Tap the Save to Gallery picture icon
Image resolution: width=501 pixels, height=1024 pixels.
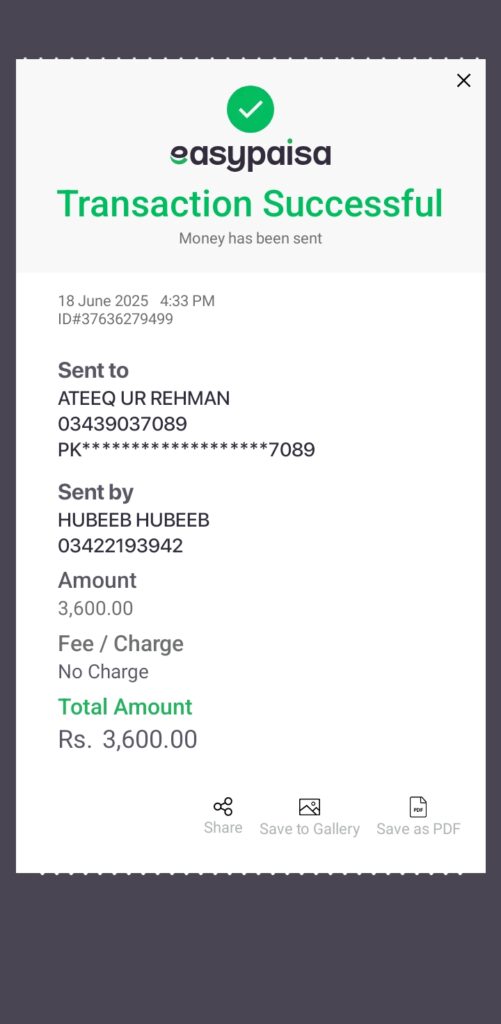coord(309,807)
